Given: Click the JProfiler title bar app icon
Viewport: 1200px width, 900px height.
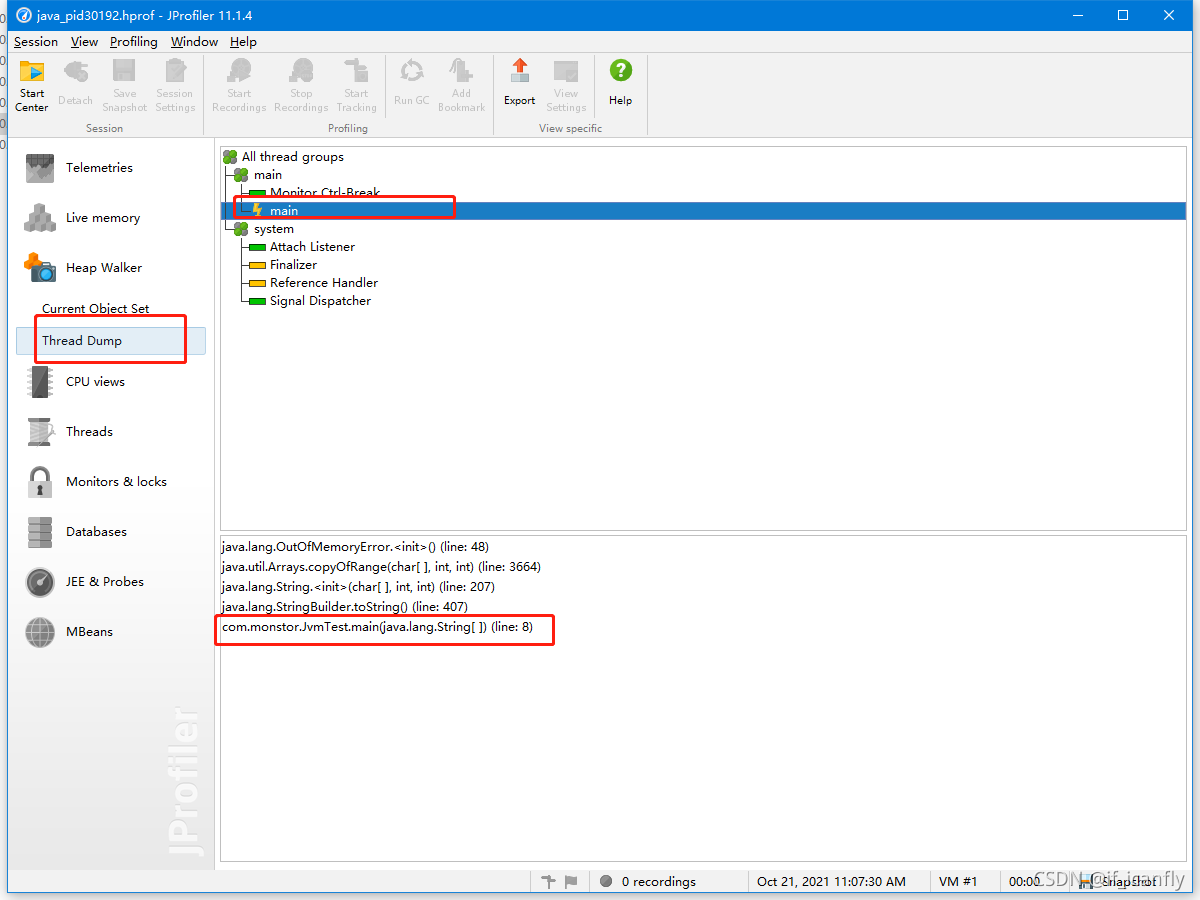Looking at the screenshot, I should pyautogui.click(x=24, y=15).
